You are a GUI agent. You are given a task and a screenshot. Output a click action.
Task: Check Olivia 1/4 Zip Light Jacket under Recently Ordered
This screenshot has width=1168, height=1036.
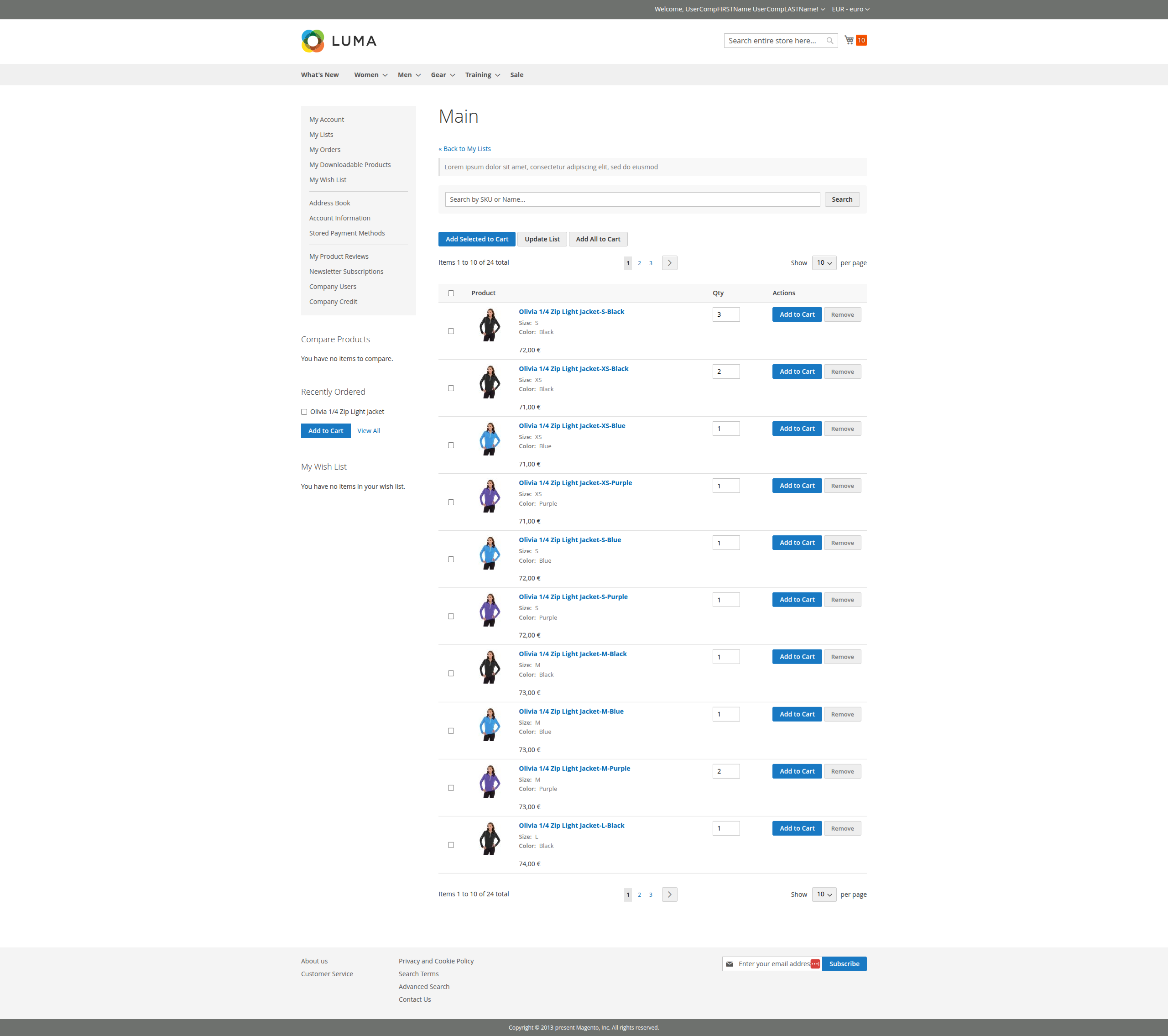[303, 411]
